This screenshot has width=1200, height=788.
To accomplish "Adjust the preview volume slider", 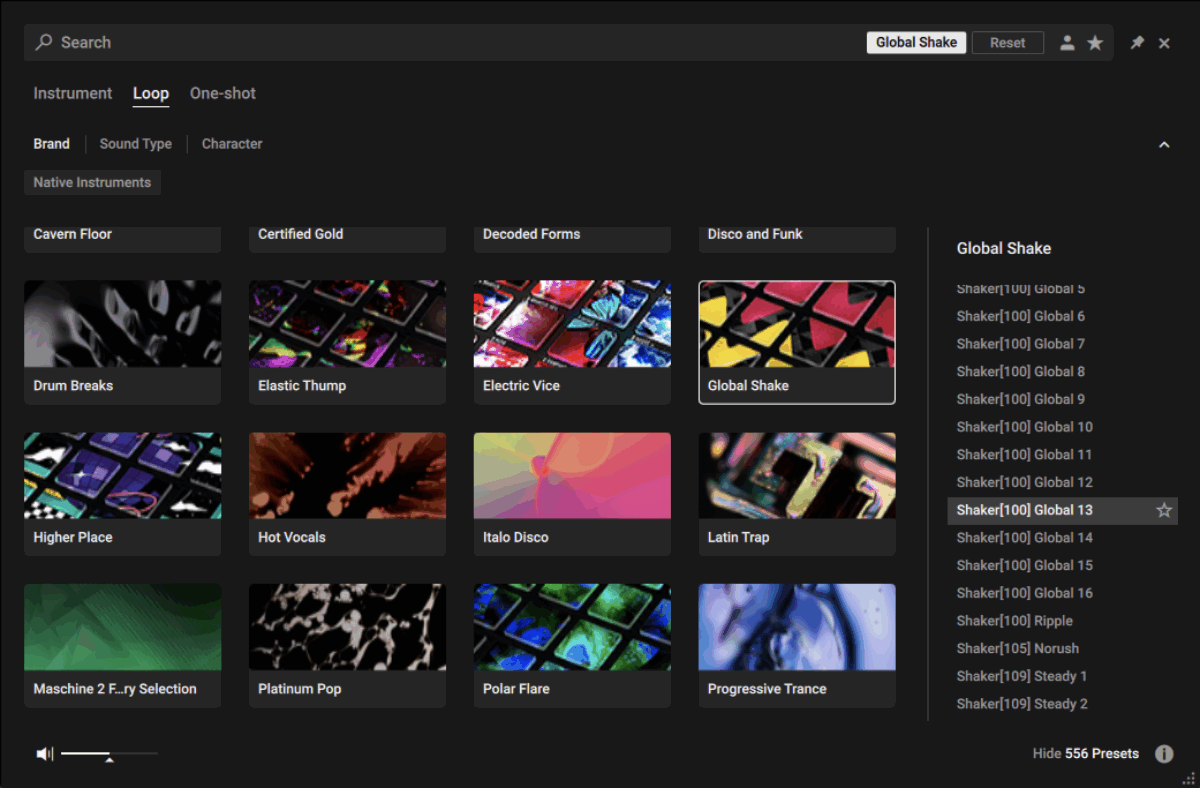I will tap(109, 754).
